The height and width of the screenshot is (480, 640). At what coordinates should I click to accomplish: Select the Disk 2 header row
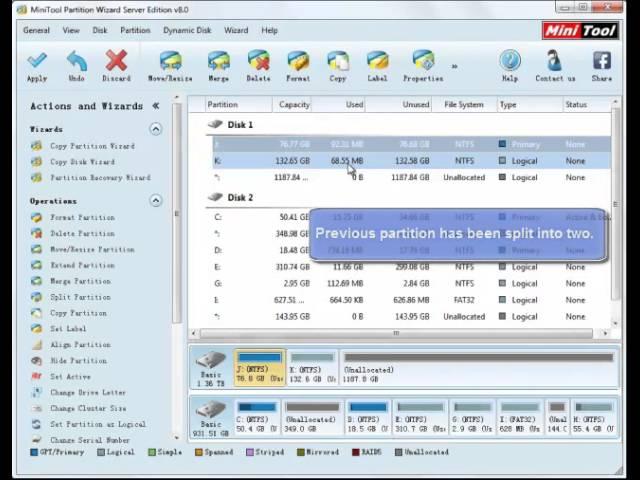[408, 198]
